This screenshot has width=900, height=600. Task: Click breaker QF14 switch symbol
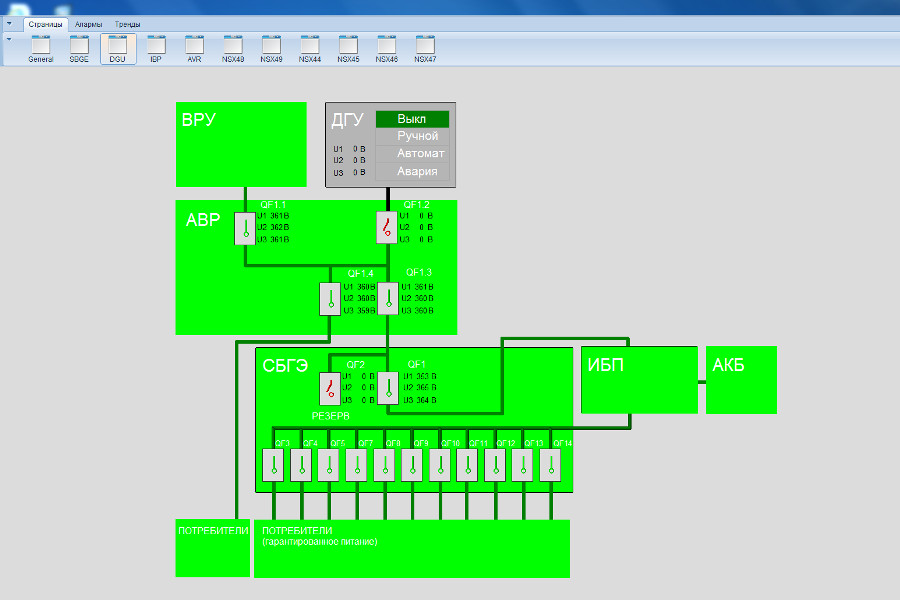click(x=550, y=465)
